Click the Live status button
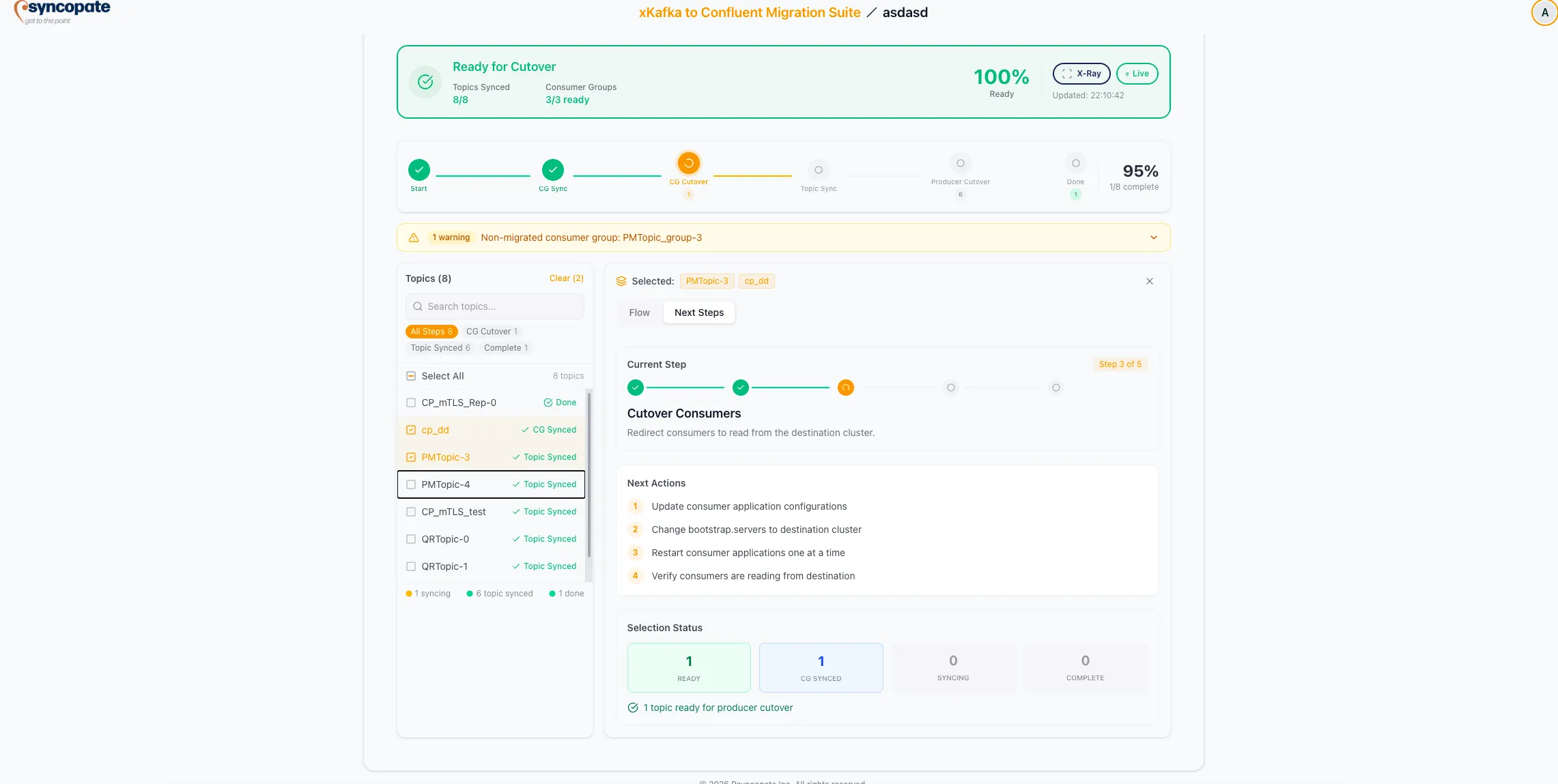The image size is (1558, 784). point(1137,74)
